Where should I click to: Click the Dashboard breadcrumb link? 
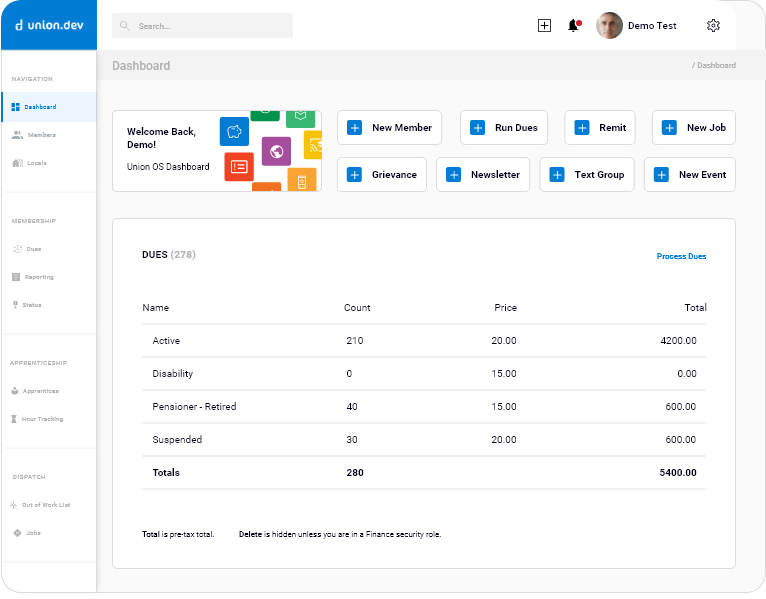(716, 66)
